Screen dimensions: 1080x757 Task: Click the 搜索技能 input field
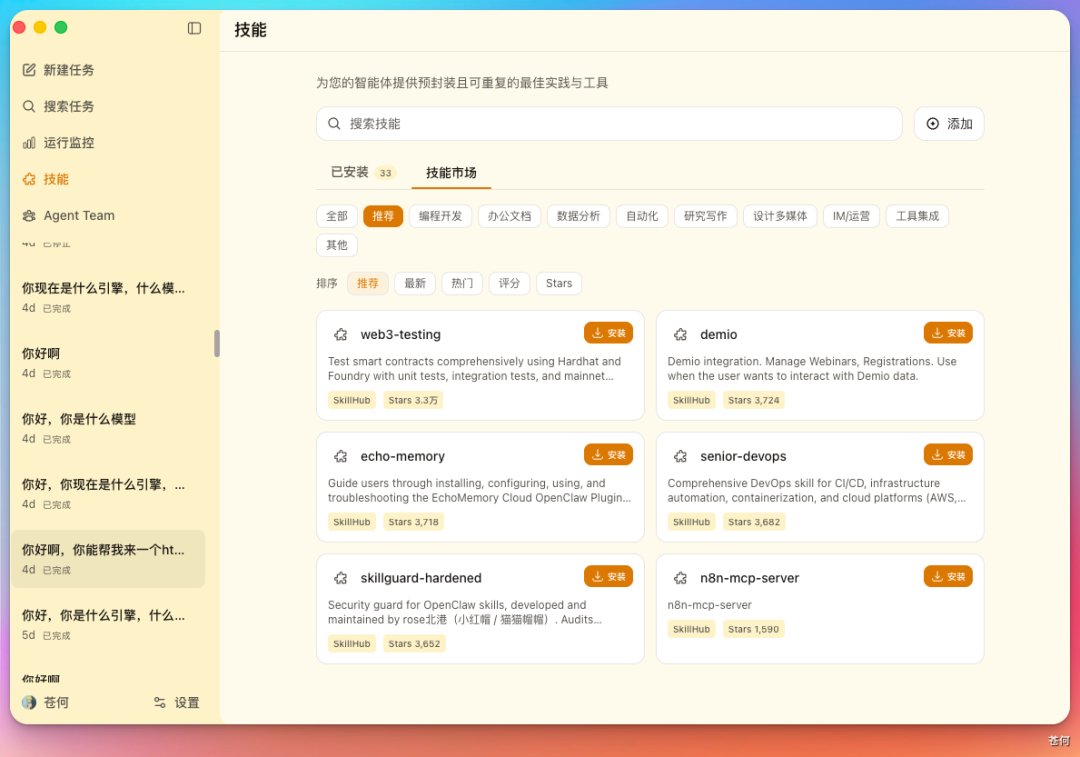[x=609, y=123]
